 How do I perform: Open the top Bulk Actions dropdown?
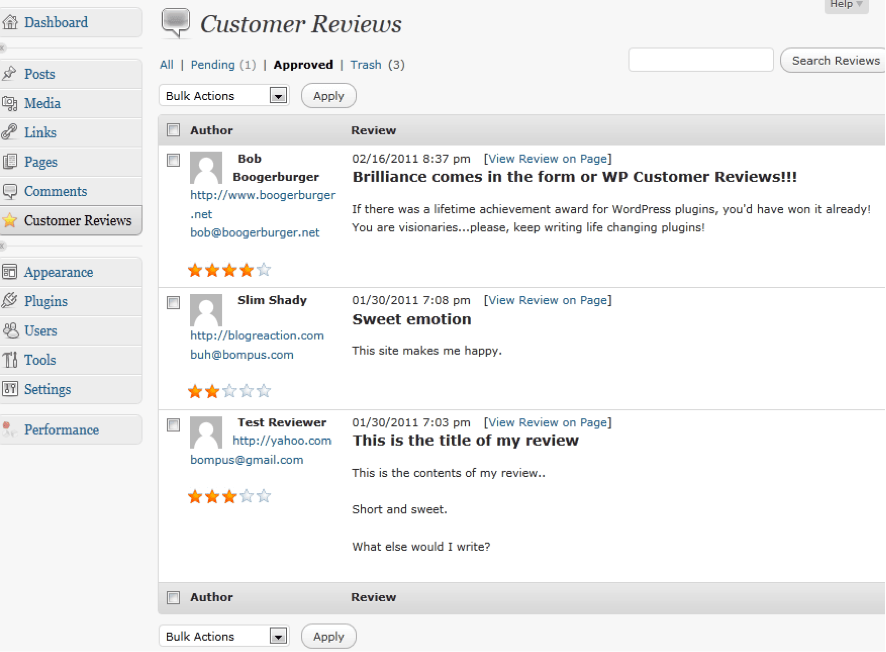[225, 96]
